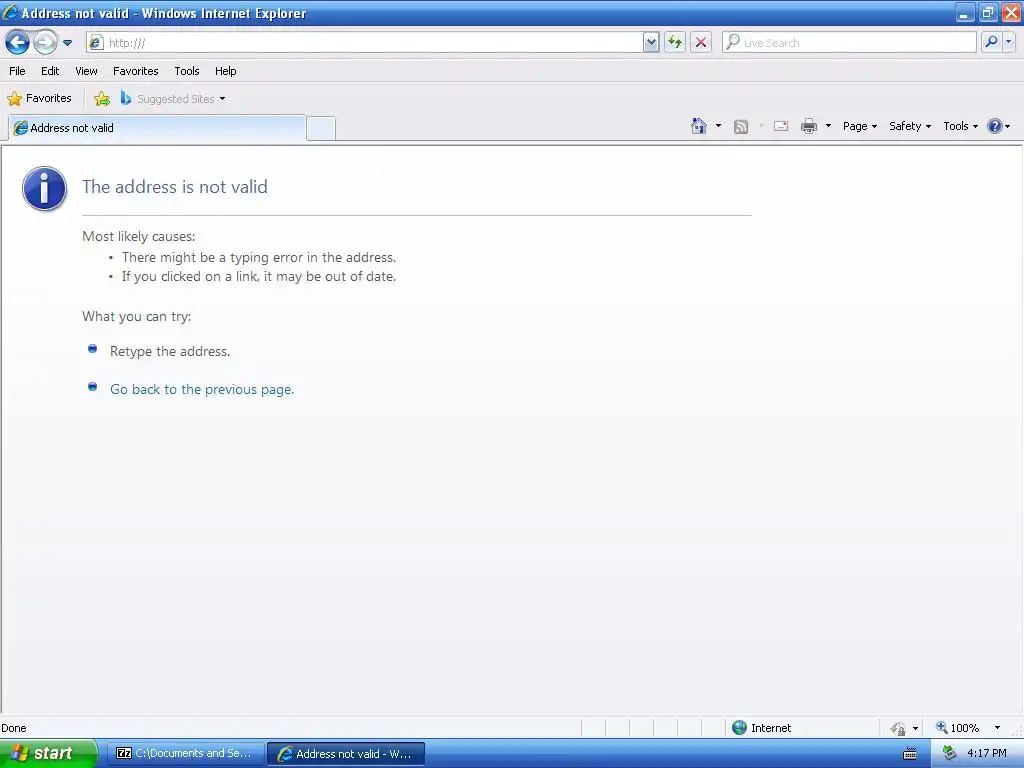Open a new blank tab

(321, 128)
